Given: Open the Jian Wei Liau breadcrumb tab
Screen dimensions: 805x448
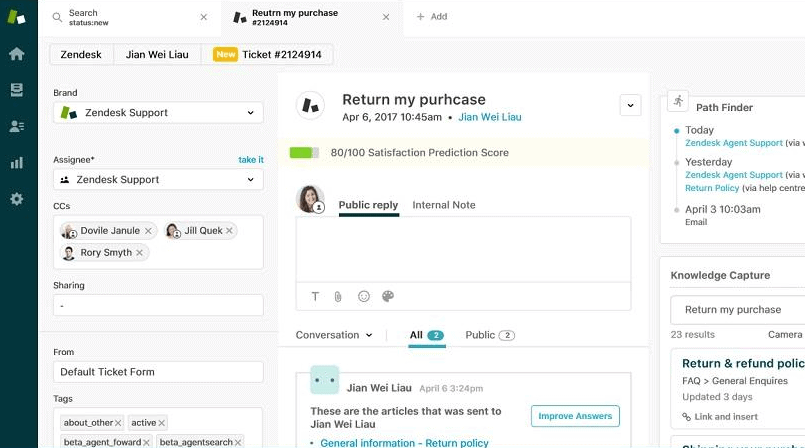Looking at the screenshot, I should click(x=157, y=54).
